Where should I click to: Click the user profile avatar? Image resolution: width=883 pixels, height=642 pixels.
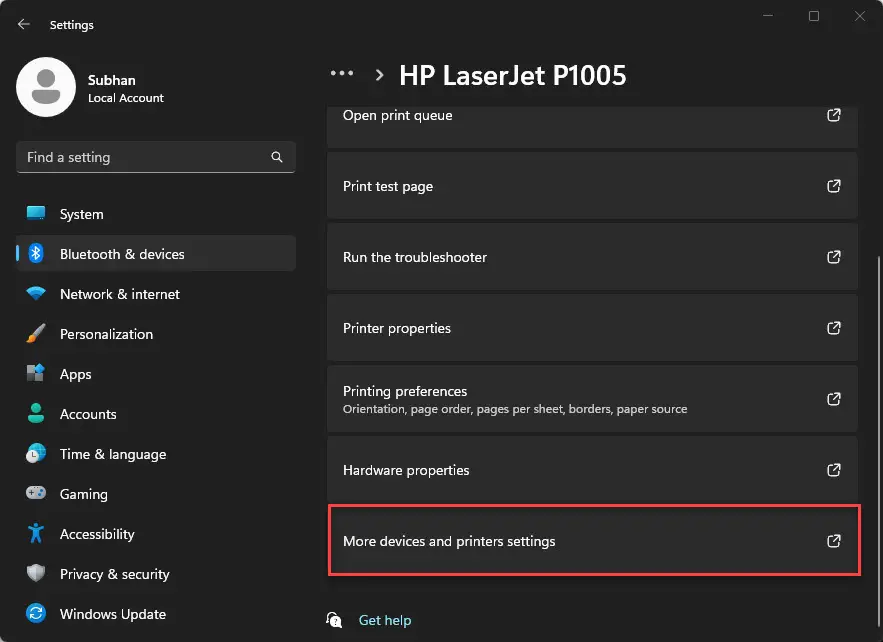tap(46, 87)
